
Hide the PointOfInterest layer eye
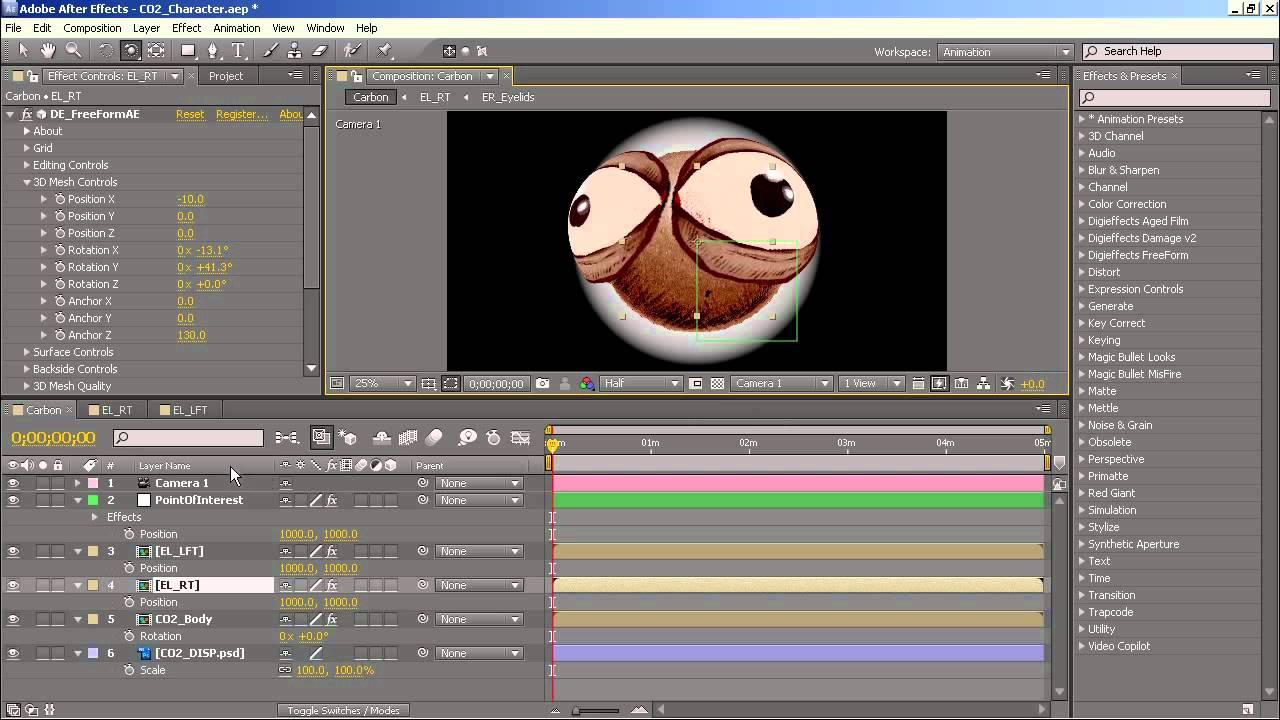coord(13,500)
